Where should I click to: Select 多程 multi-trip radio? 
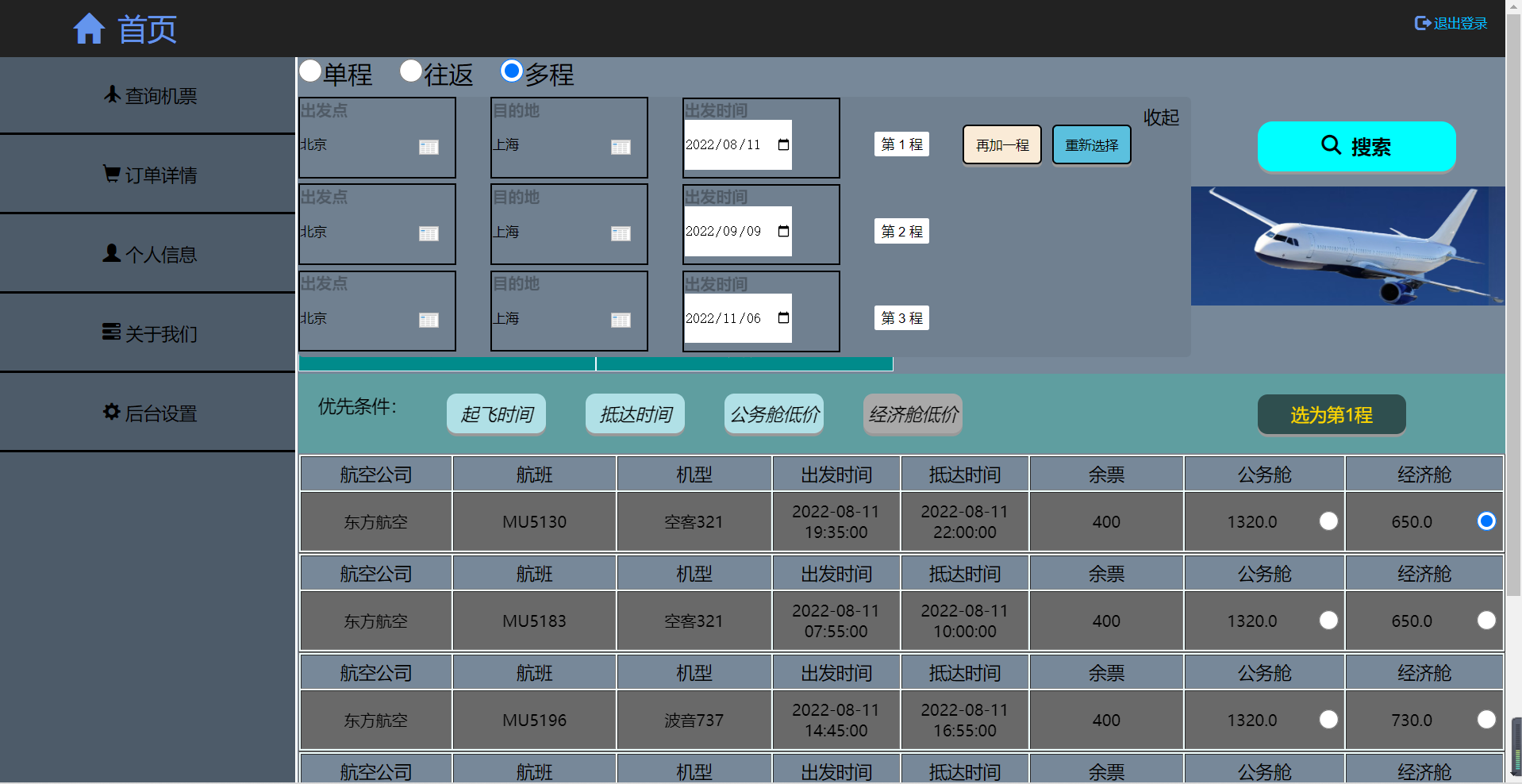pyautogui.click(x=512, y=71)
